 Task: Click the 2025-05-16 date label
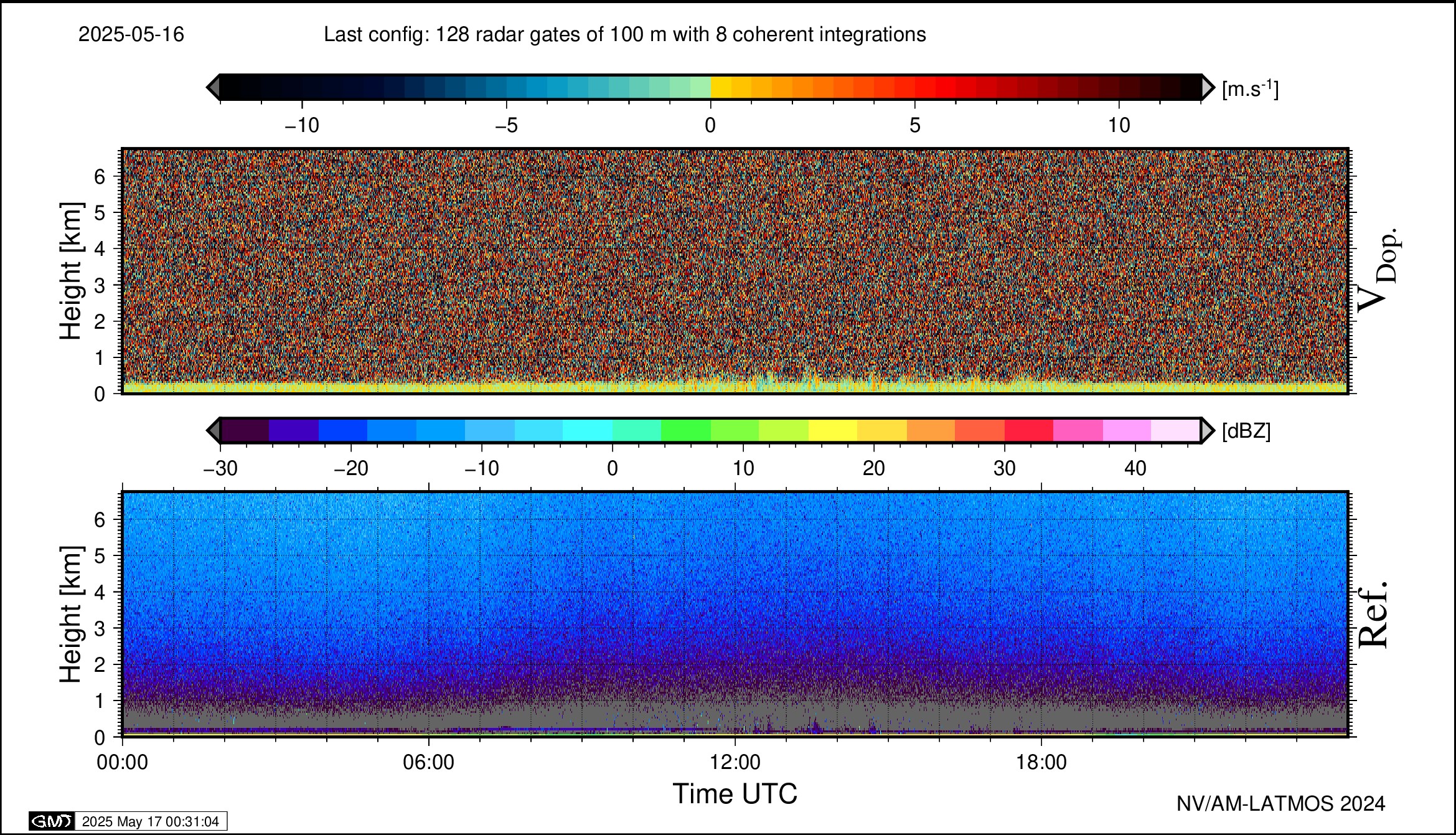(x=131, y=34)
